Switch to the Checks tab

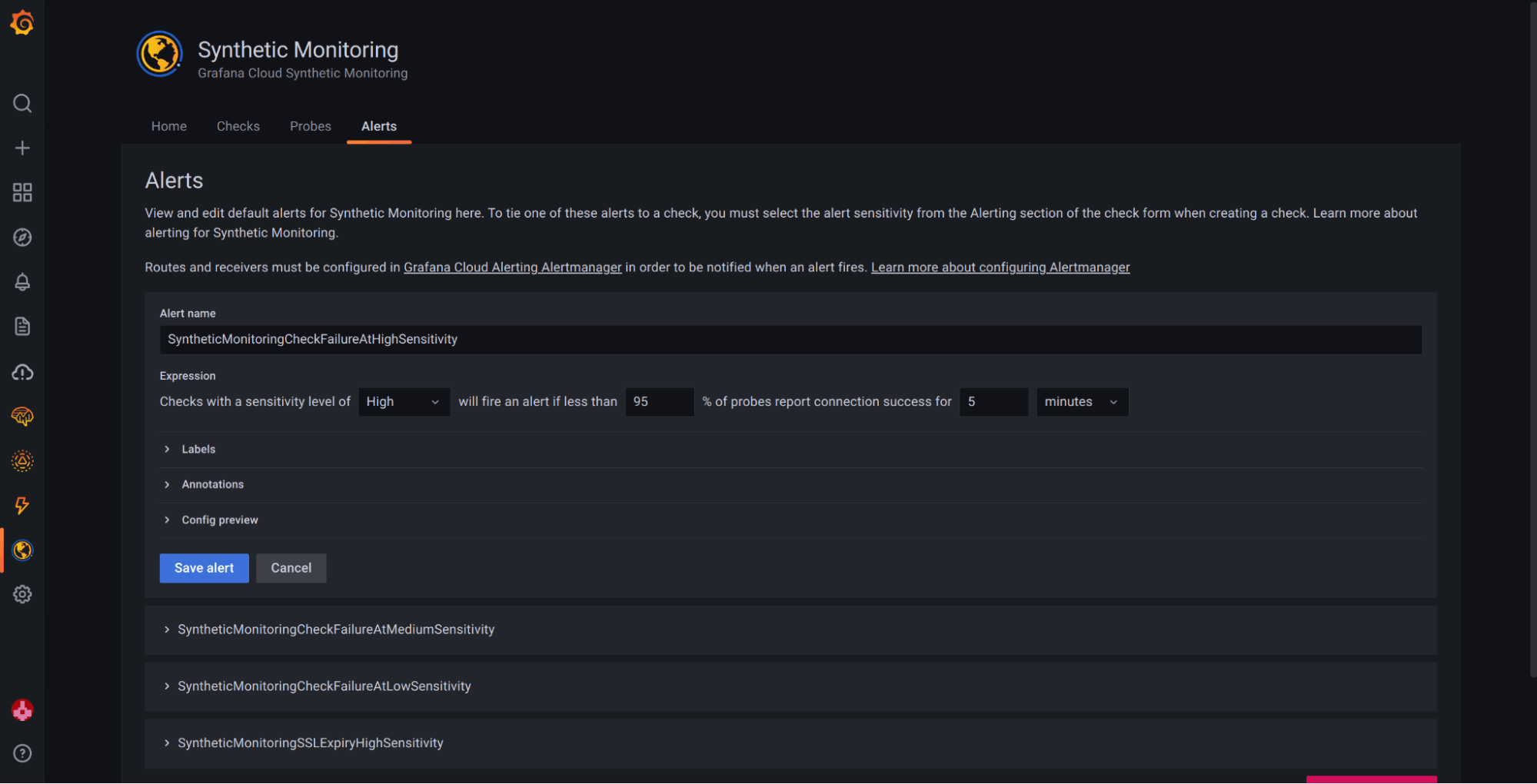click(238, 126)
